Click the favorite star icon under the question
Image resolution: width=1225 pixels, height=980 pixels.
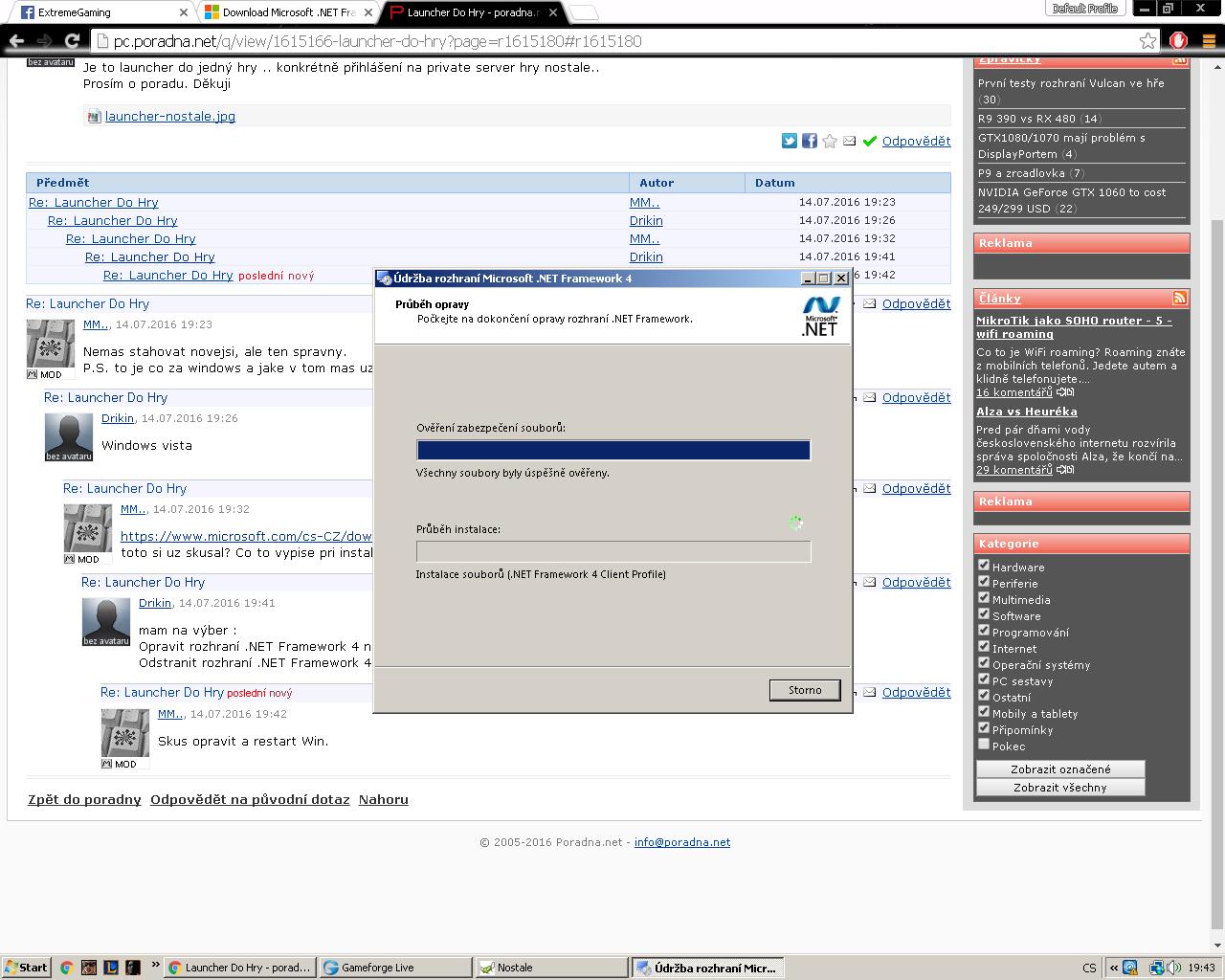830,141
